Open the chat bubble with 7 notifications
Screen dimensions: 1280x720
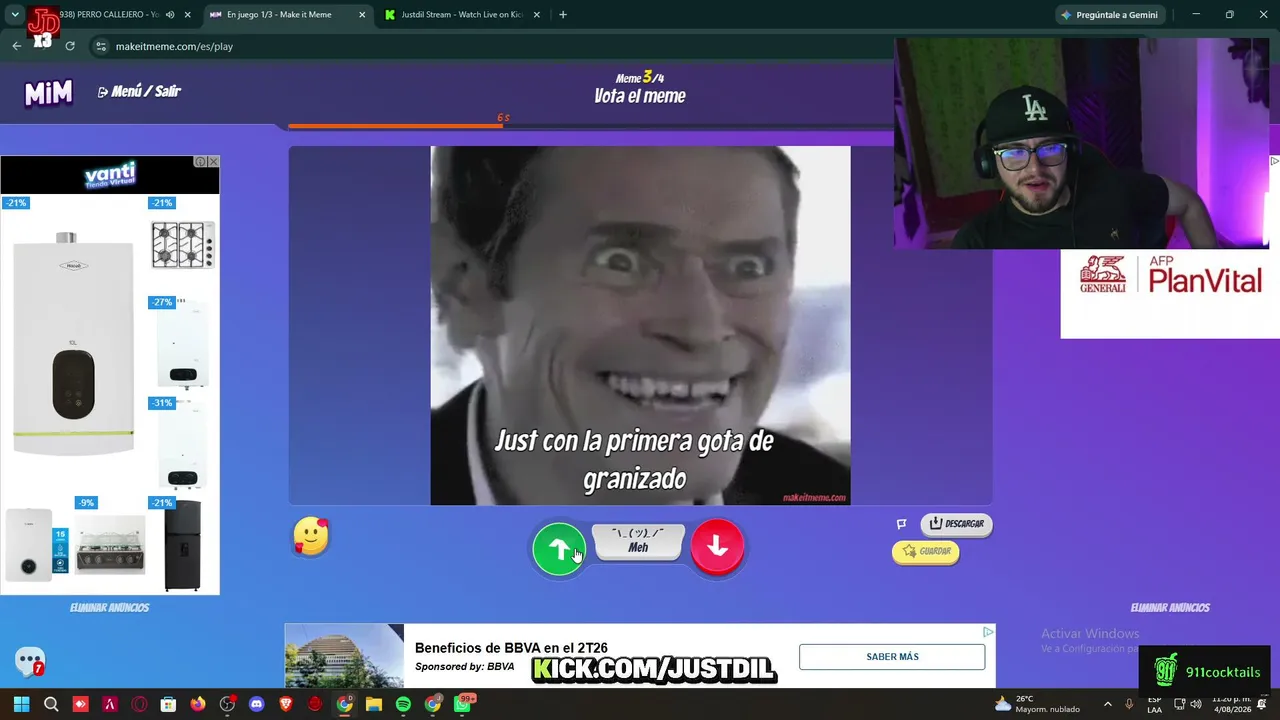point(30,661)
